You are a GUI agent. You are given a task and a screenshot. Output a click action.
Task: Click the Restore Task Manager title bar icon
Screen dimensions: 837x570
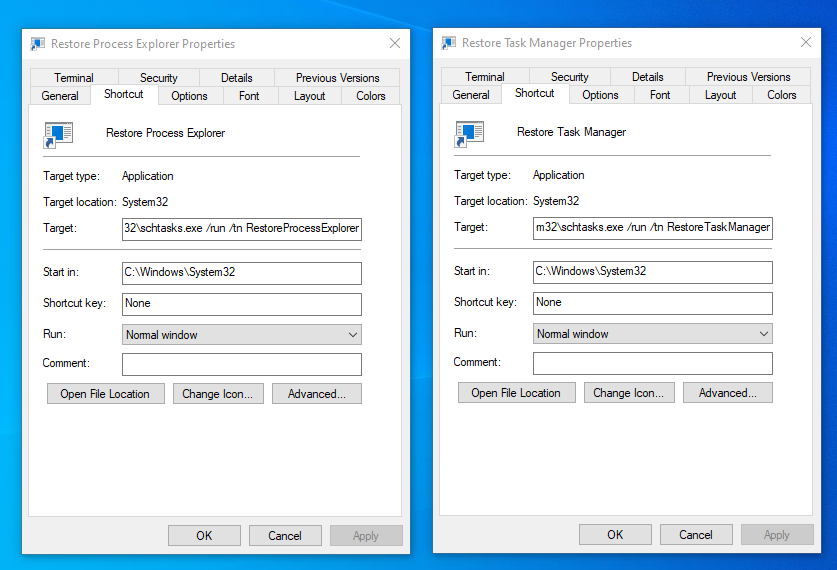tap(449, 43)
